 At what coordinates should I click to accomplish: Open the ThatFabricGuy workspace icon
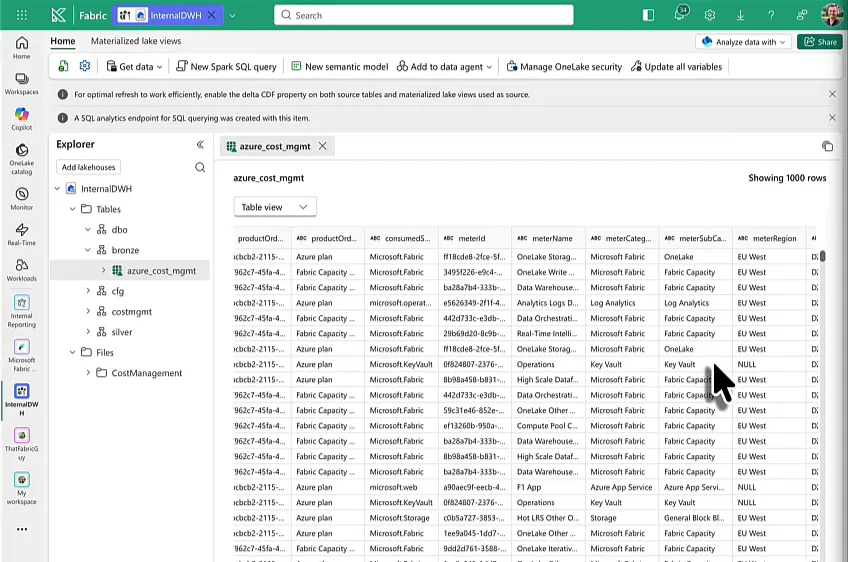[22, 445]
